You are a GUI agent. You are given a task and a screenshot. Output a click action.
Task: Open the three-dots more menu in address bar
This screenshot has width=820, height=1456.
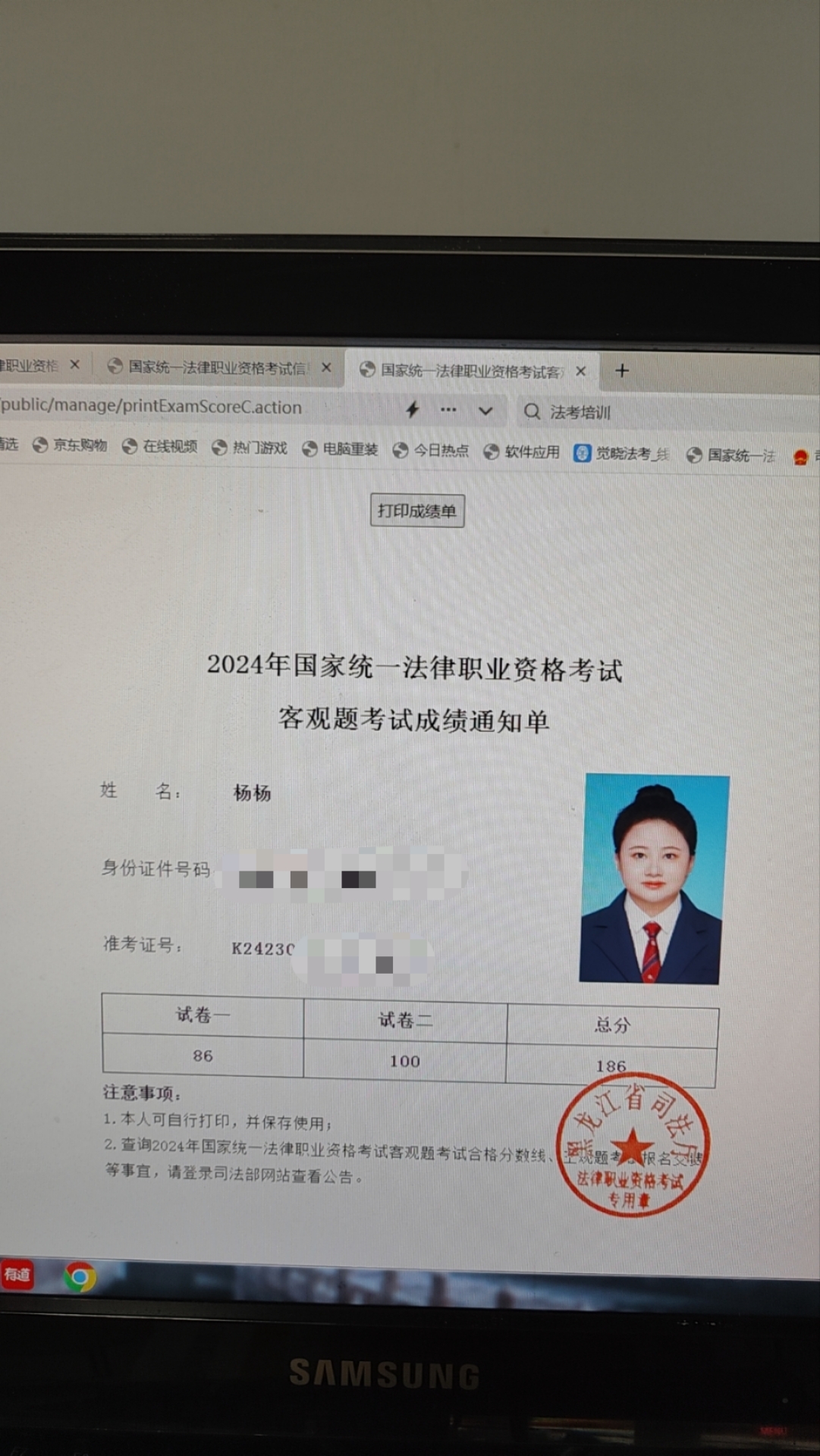click(449, 409)
